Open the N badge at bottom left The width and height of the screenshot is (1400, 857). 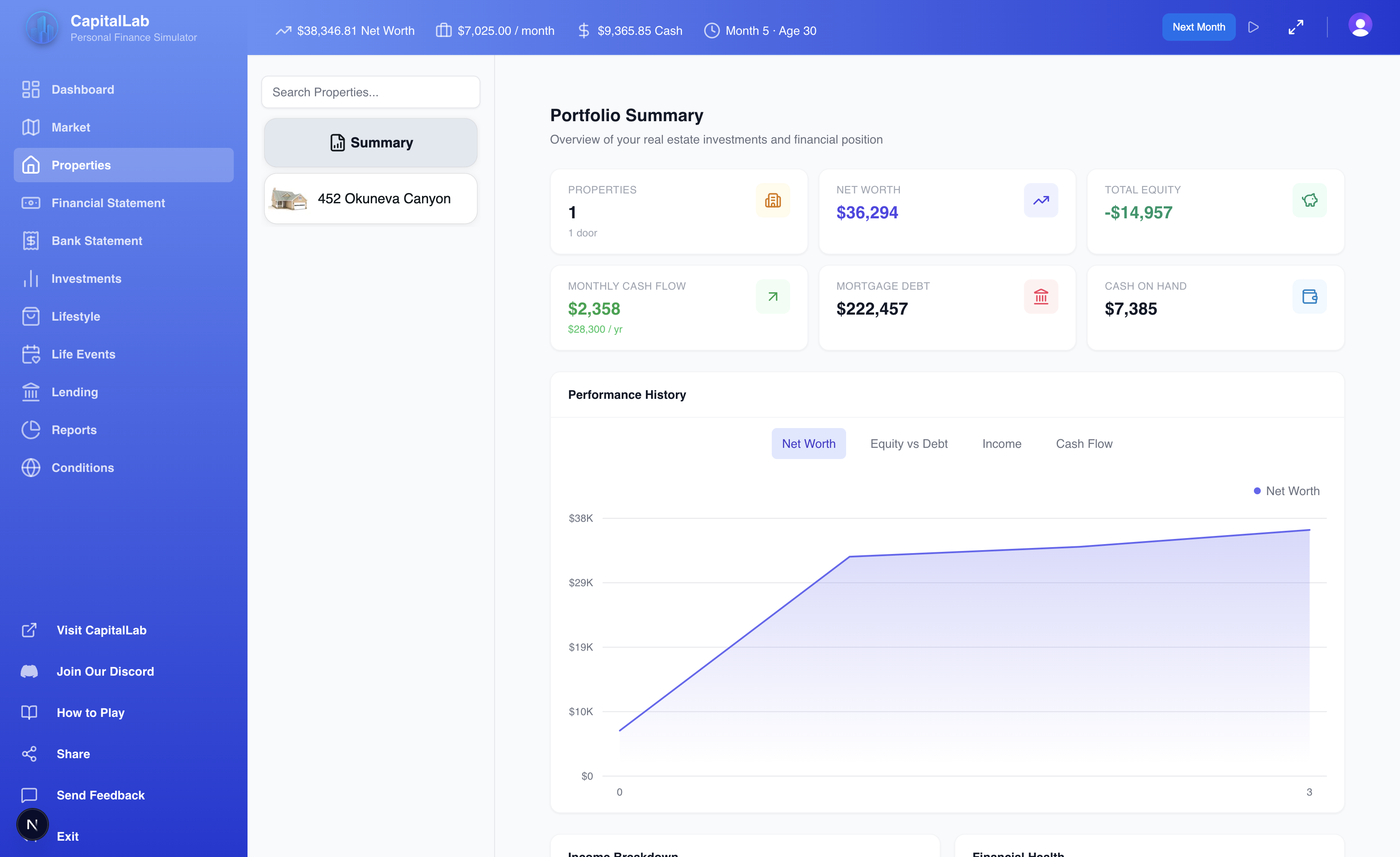click(x=32, y=823)
